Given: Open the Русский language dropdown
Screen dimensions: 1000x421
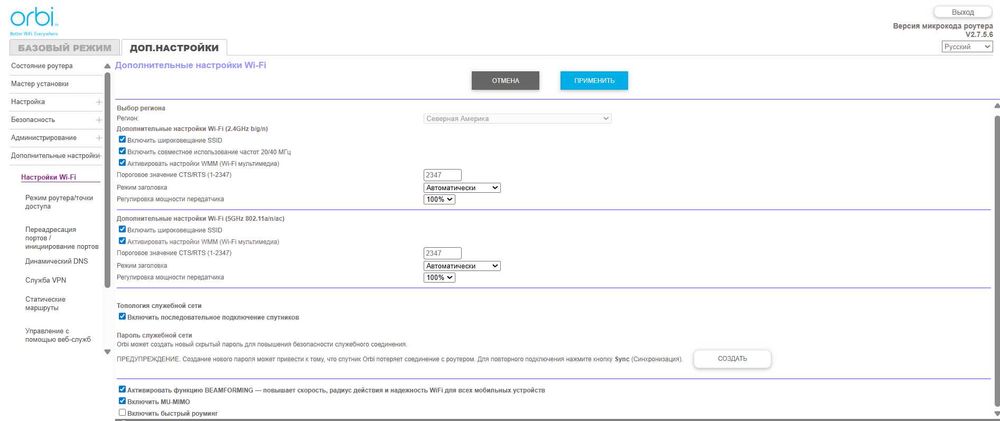Looking at the screenshot, I should (x=967, y=47).
